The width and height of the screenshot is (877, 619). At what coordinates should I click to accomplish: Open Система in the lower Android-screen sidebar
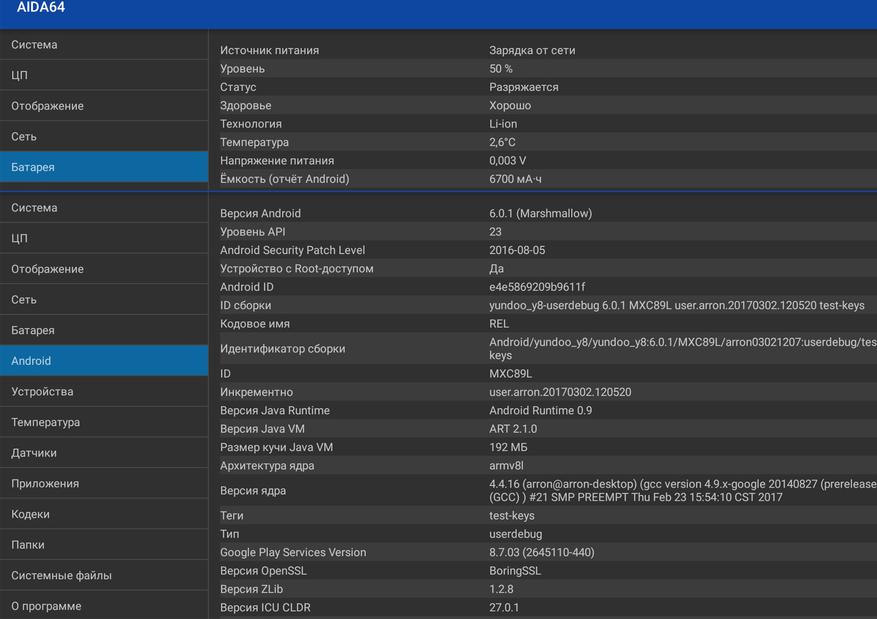[104, 207]
